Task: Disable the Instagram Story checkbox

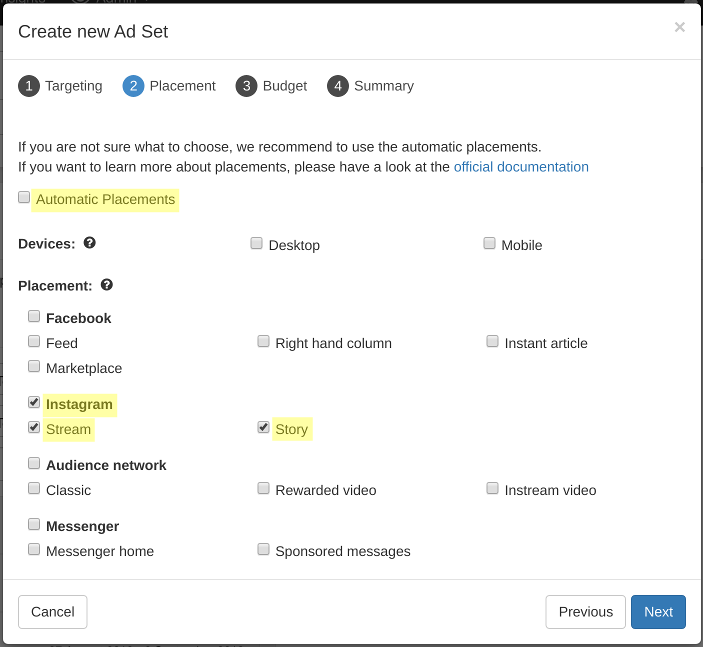Action: pos(263,428)
